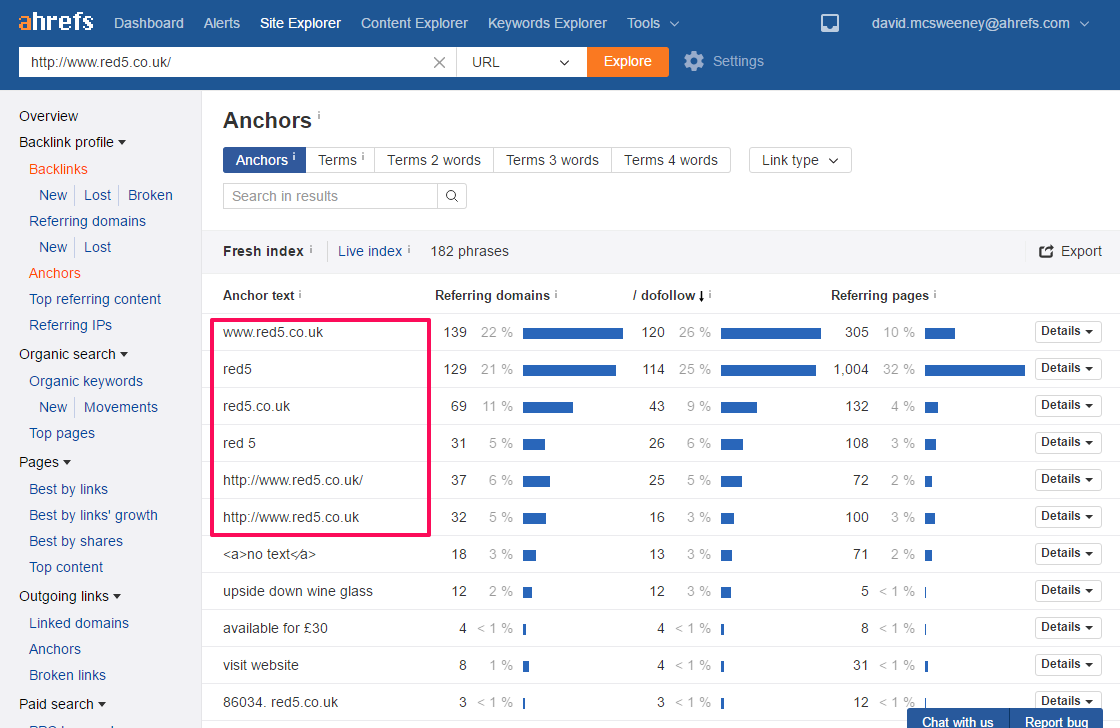Open Movements link
Screen dimensions: 1120x728
coord(121,407)
